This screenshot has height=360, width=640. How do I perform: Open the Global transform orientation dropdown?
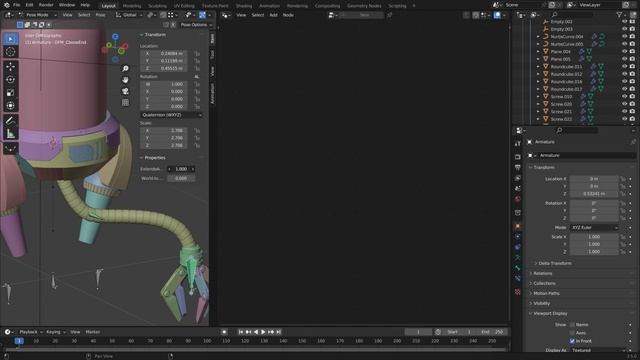[x=129, y=15]
